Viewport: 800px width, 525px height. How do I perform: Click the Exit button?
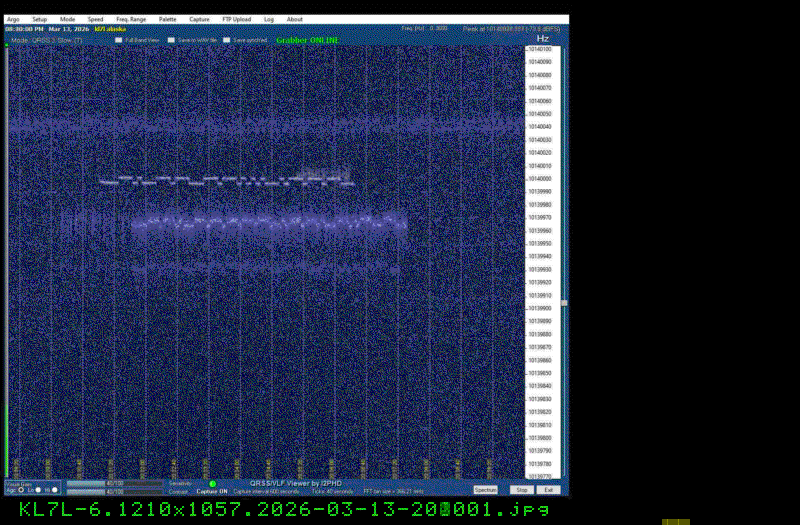point(548,490)
